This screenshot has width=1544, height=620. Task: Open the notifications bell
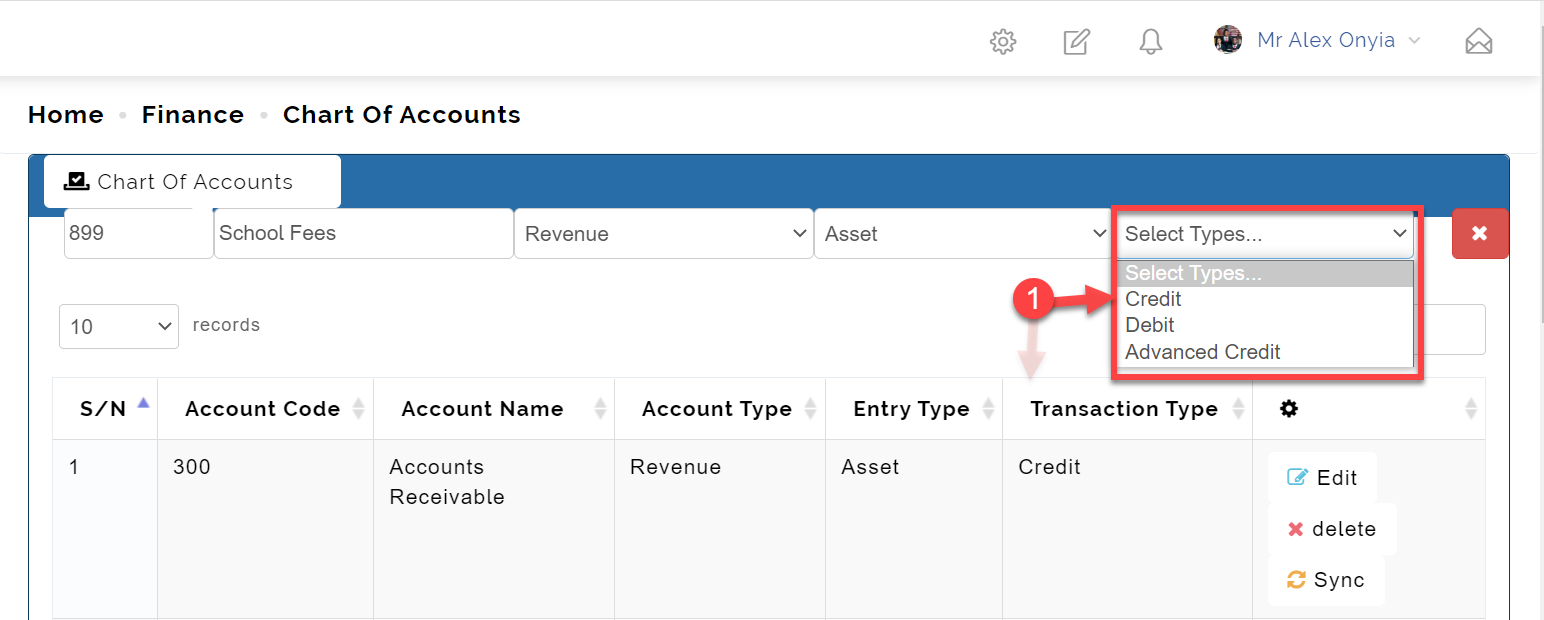coord(1151,41)
